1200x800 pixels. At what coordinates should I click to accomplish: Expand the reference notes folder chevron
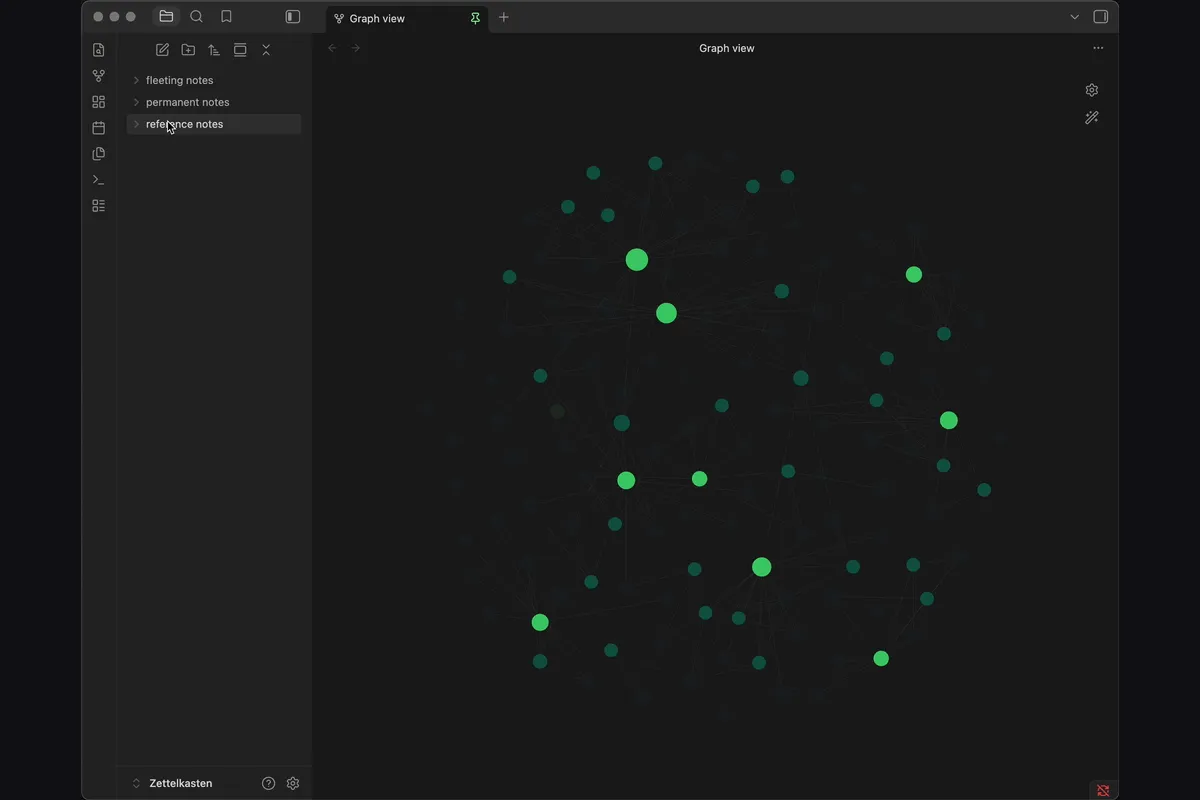point(136,124)
